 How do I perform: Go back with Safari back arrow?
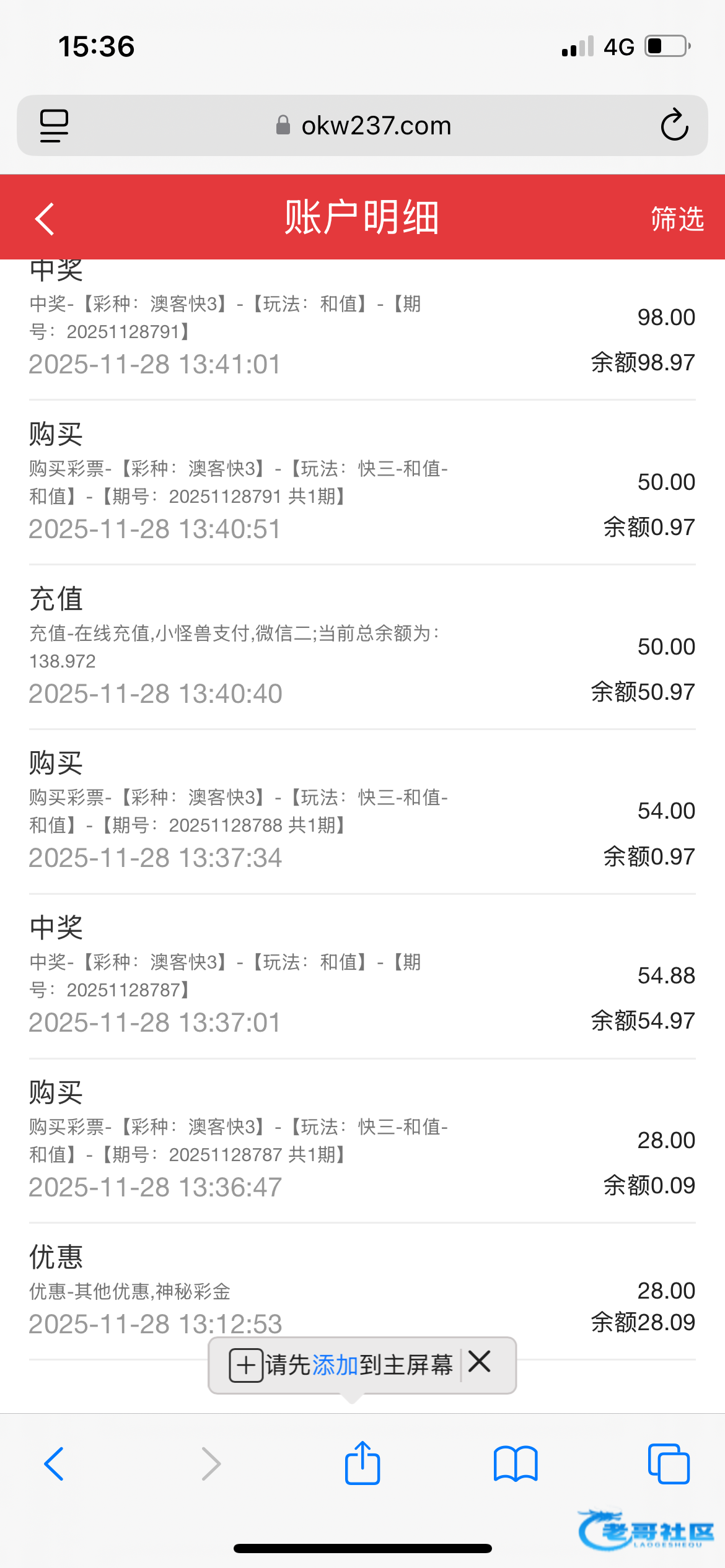click(x=55, y=1464)
